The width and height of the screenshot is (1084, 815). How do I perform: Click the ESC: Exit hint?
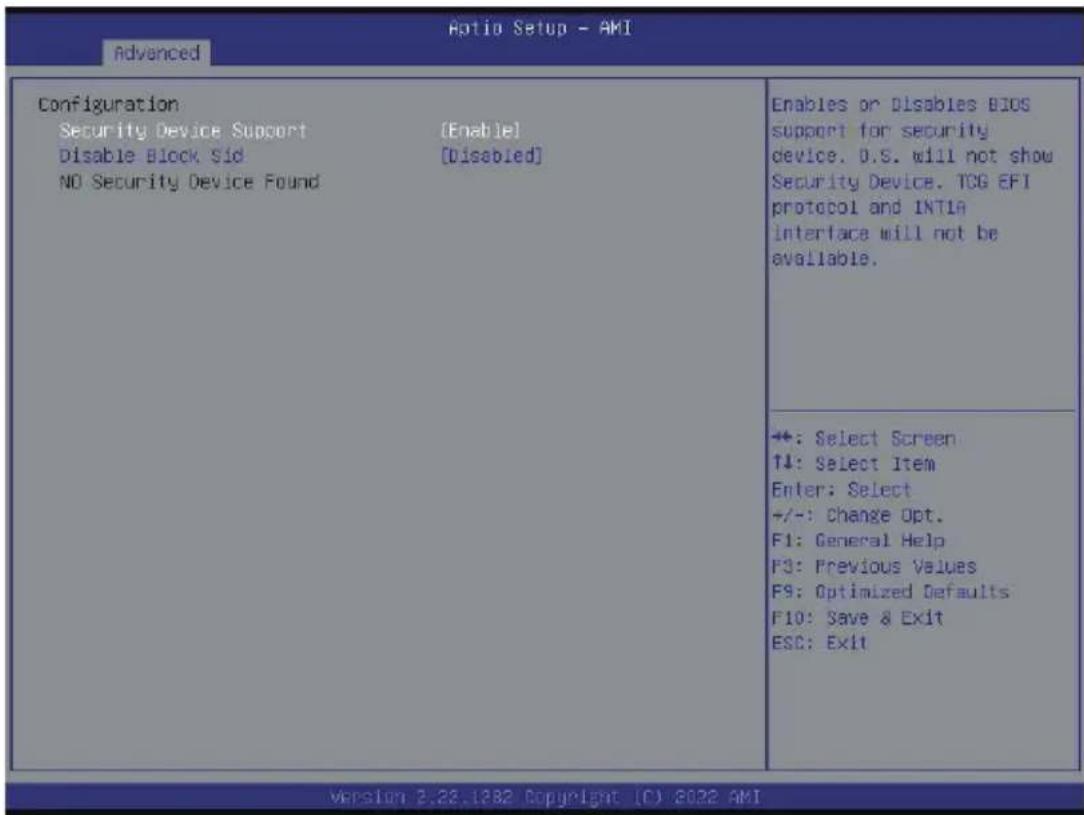(819, 643)
